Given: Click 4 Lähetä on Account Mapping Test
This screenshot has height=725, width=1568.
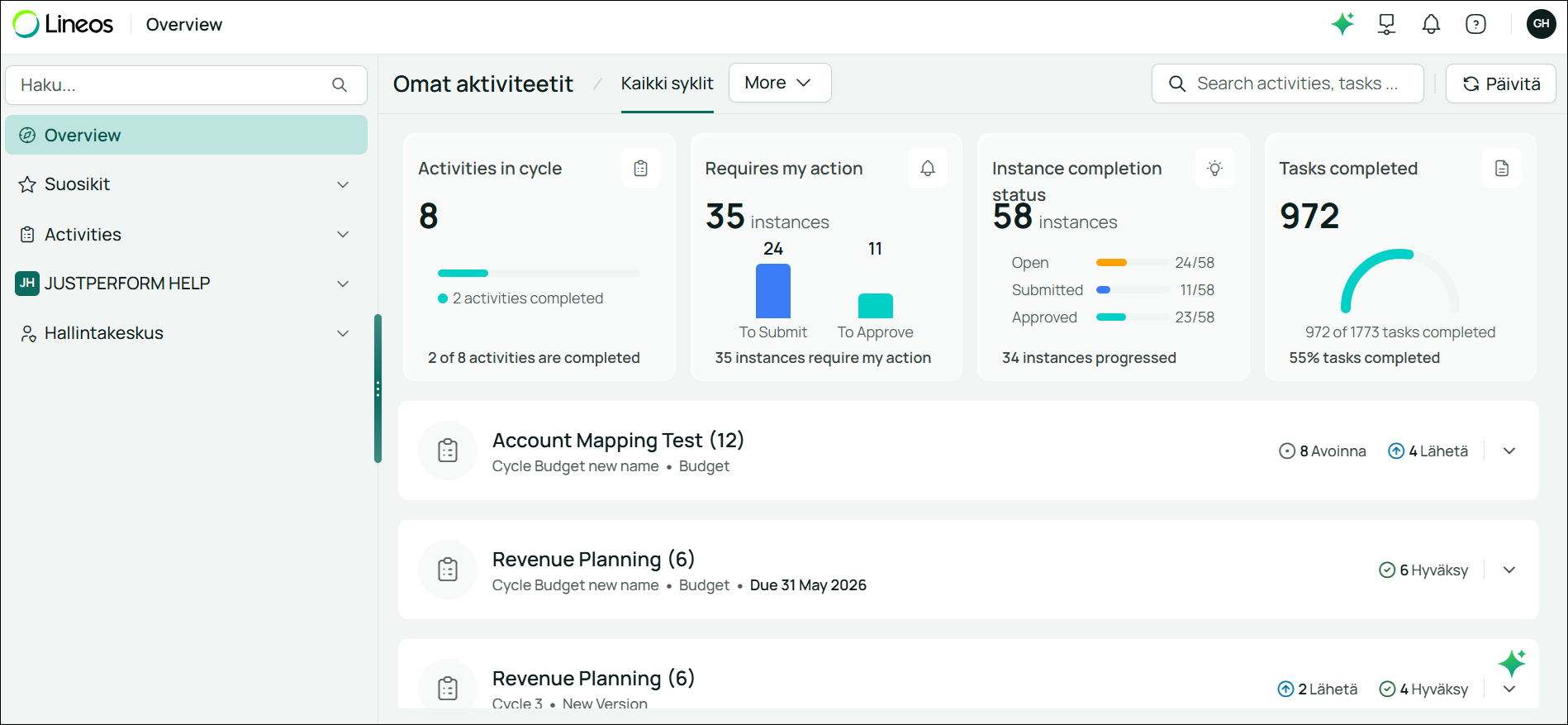Looking at the screenshot, I should coord(1428,451).
